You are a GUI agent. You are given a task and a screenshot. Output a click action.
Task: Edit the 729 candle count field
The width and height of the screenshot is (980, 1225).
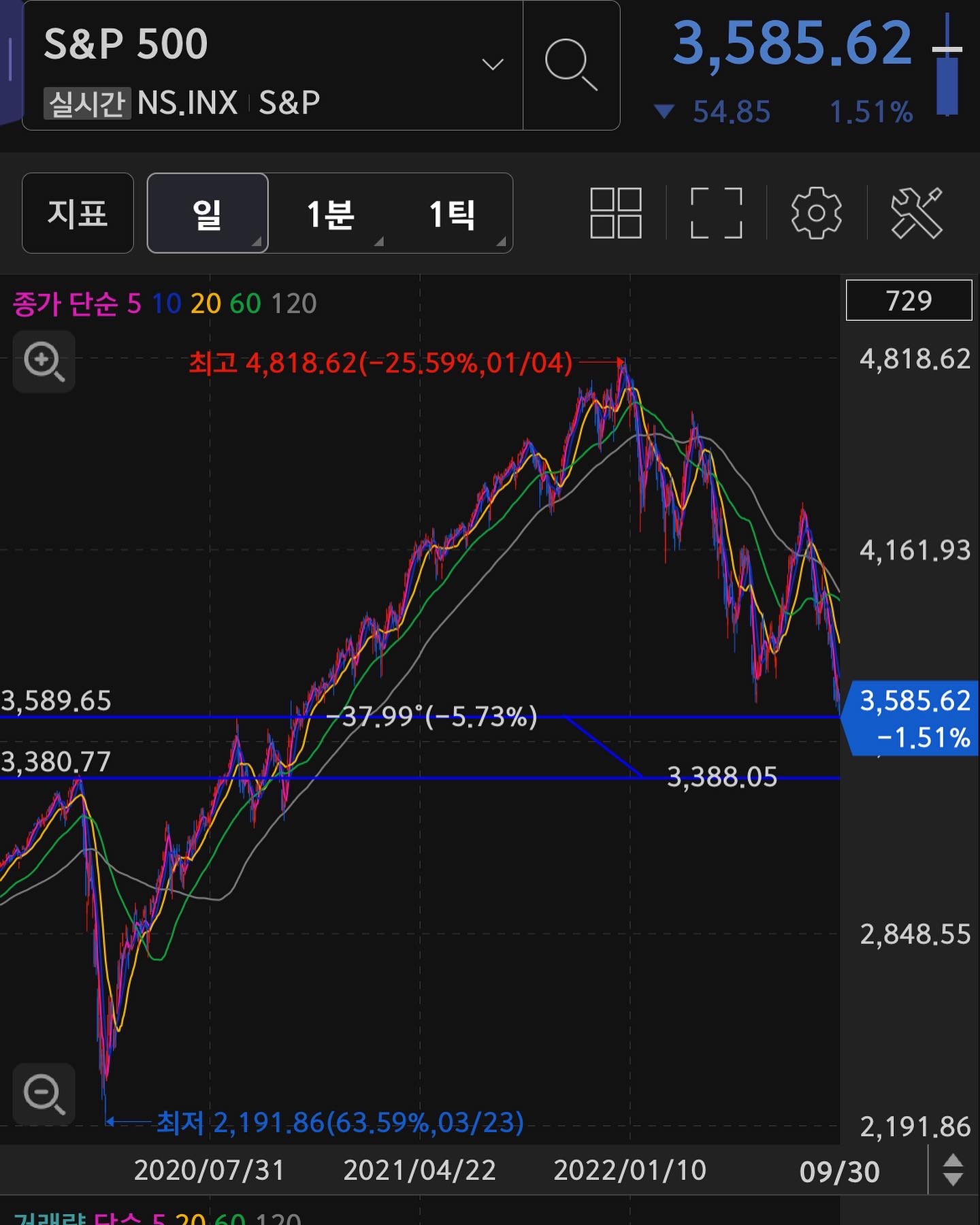909,299
